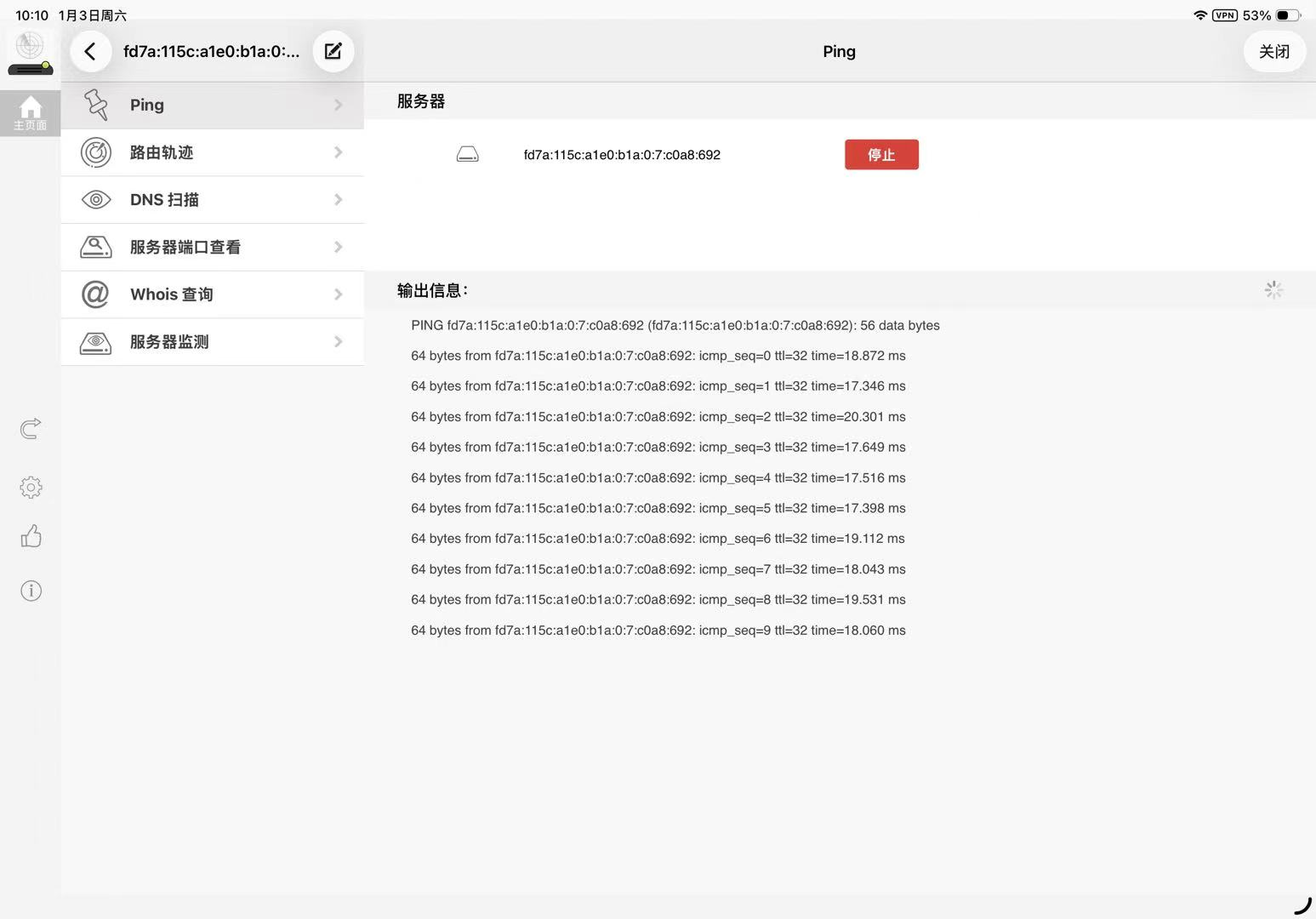Tap the back arrow button
Viewport: 1316px width, 919px height.
click(90, 52)
